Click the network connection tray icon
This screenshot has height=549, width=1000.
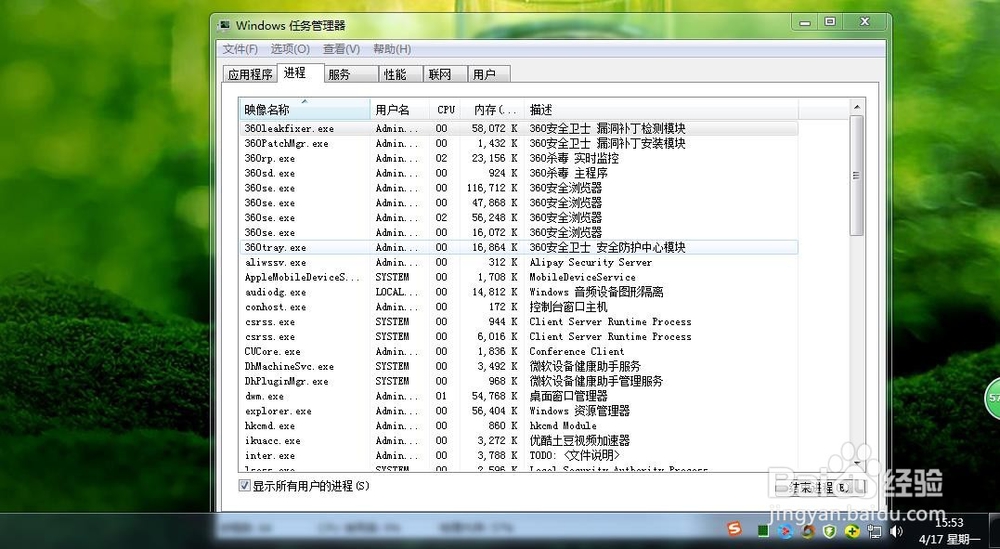coord(874,531)
